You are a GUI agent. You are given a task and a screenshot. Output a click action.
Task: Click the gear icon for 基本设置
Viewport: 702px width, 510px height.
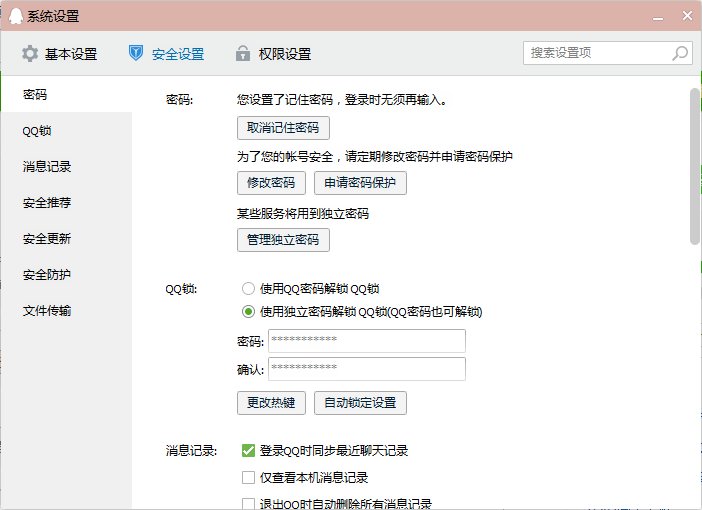(30, 54)
